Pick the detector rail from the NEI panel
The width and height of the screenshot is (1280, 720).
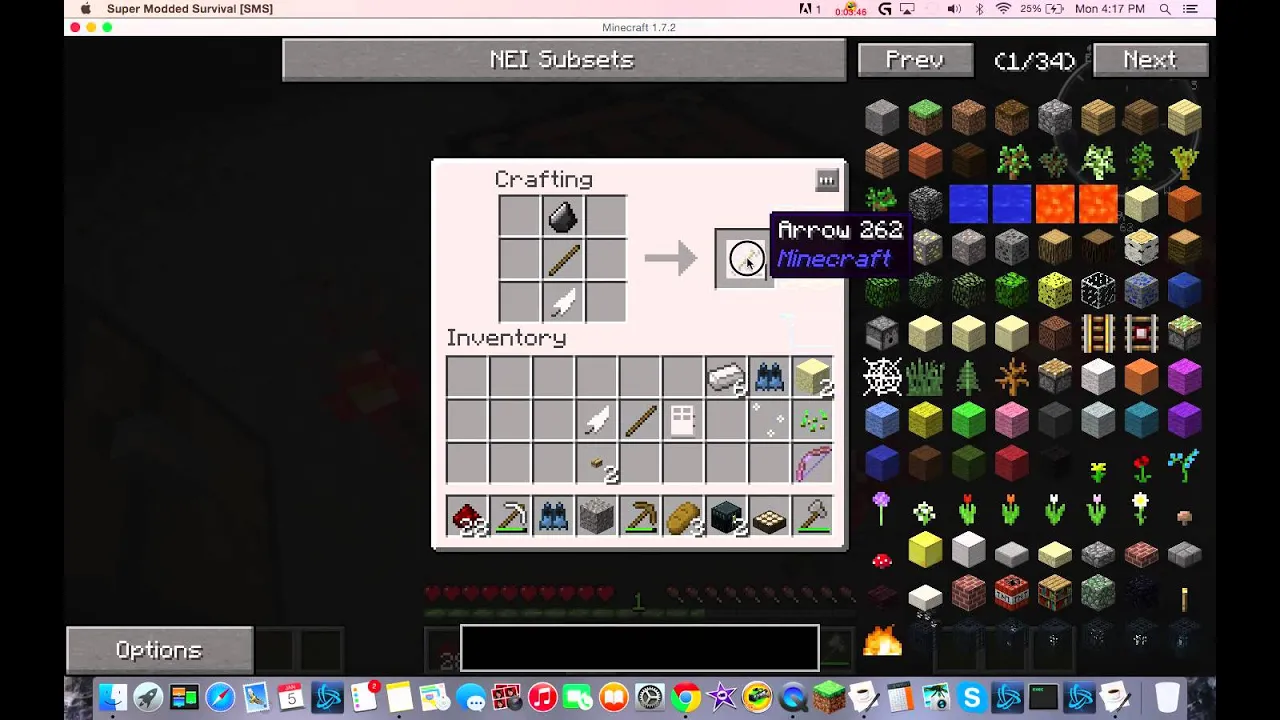click(x=1141, y=333)
